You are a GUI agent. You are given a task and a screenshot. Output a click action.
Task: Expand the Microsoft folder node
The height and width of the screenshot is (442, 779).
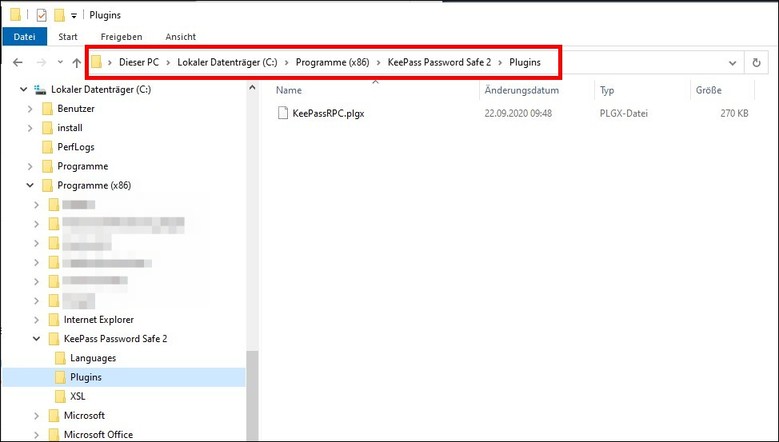36,416
